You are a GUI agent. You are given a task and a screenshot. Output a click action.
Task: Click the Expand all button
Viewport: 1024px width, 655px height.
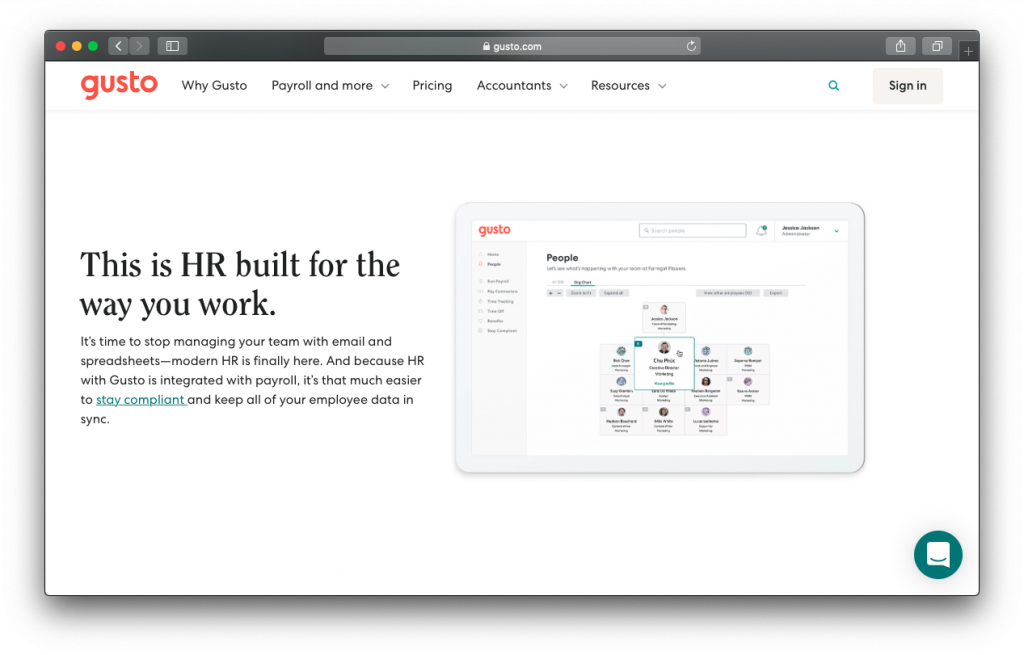click(613, 293)
